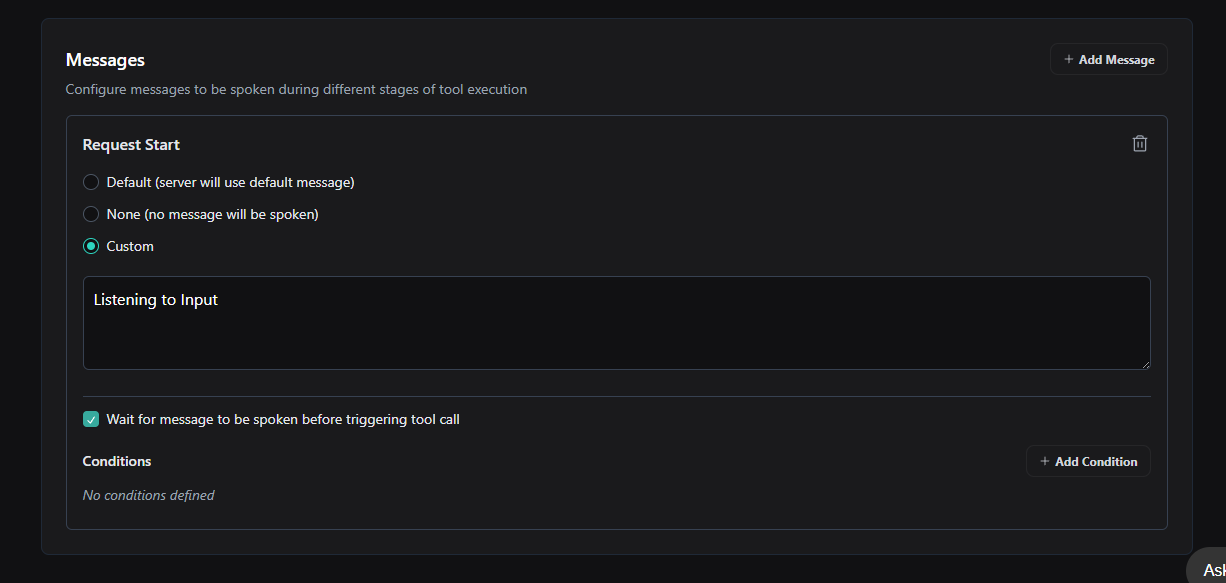
Task: Click the Messages section title
Action: pos(105,60)
